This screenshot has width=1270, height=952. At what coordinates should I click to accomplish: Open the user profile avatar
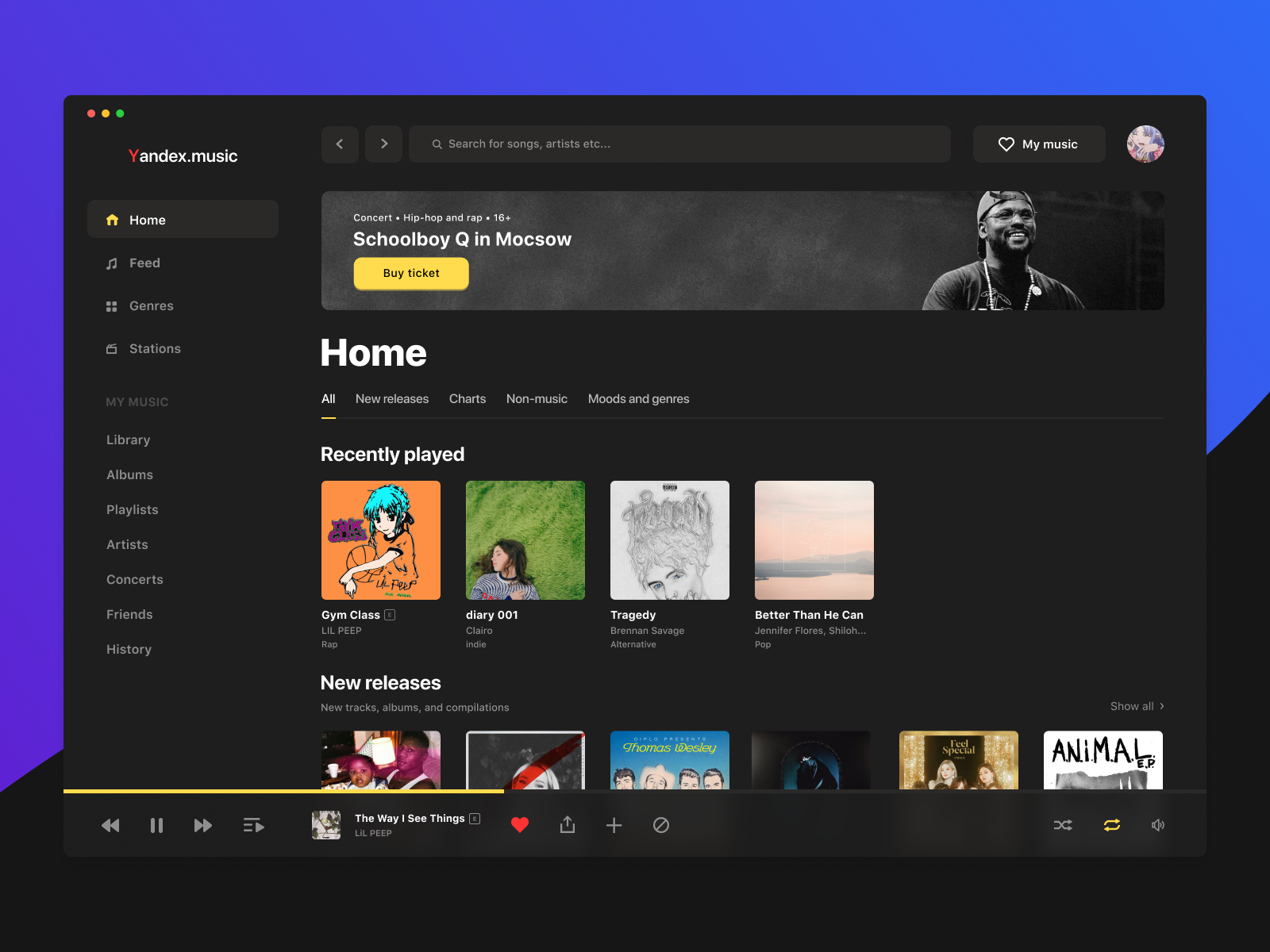1145,144
